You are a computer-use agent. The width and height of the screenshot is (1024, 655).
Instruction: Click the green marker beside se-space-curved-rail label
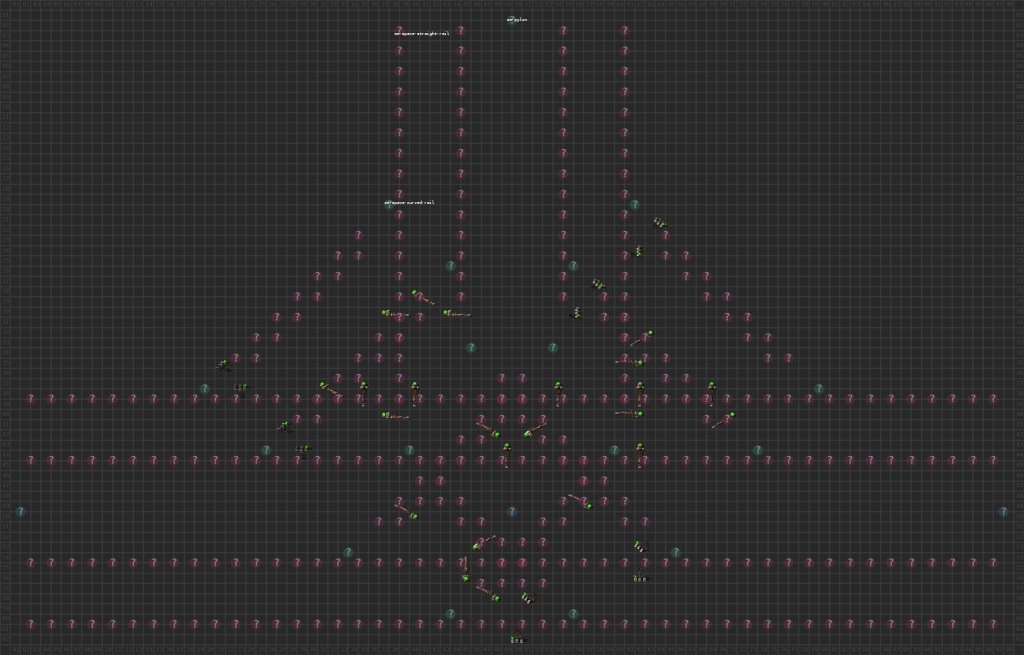390,204
